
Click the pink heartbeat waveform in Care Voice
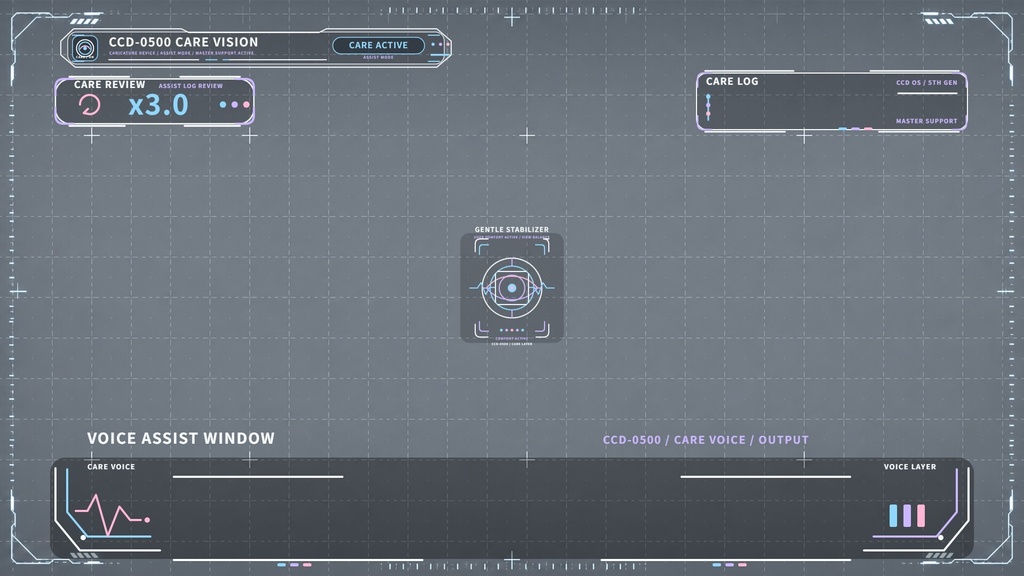[112, 515]
